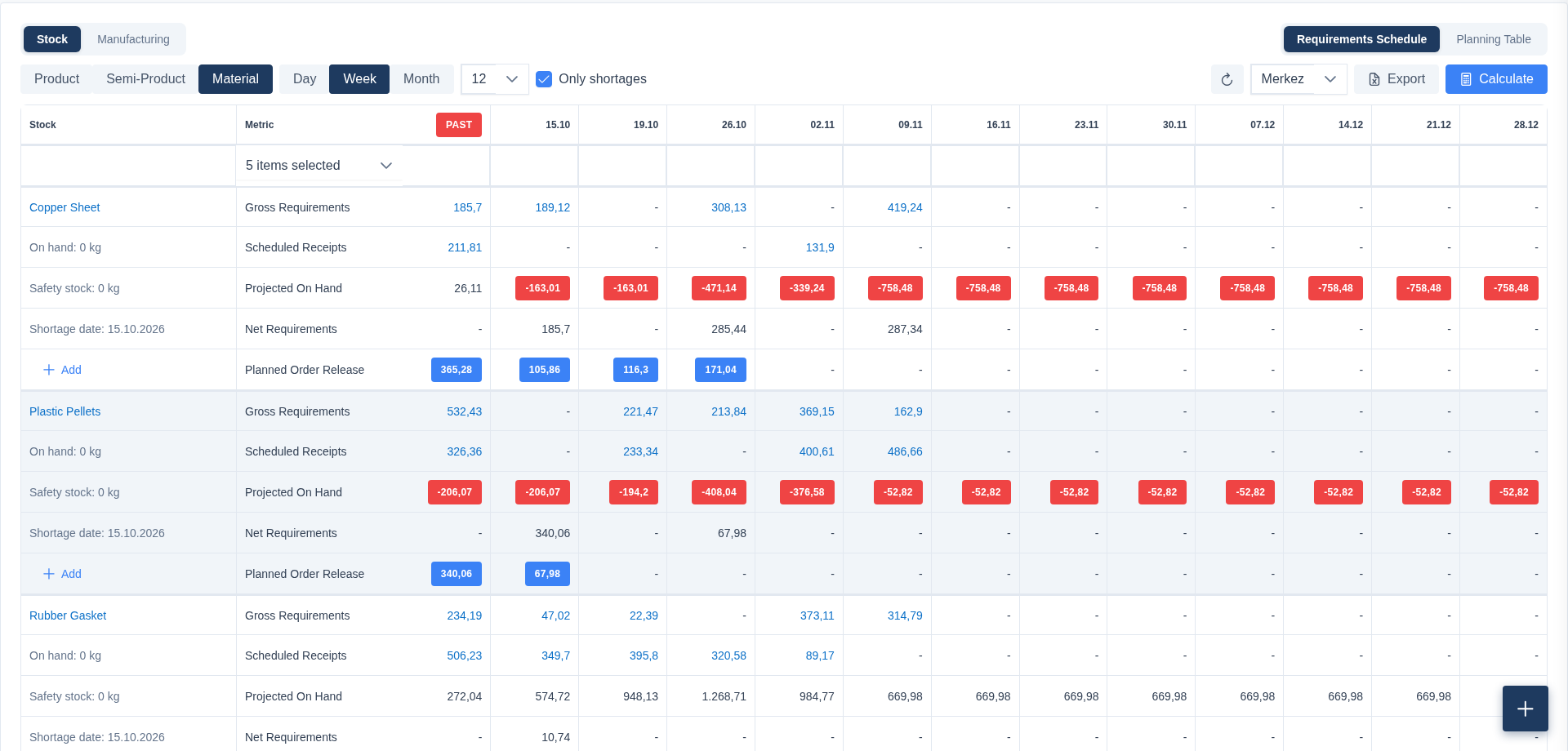Screen dimensions: 1568x751
Task: Click Copper Sheet planned order 116,3
Action: [x=635, y=370]
